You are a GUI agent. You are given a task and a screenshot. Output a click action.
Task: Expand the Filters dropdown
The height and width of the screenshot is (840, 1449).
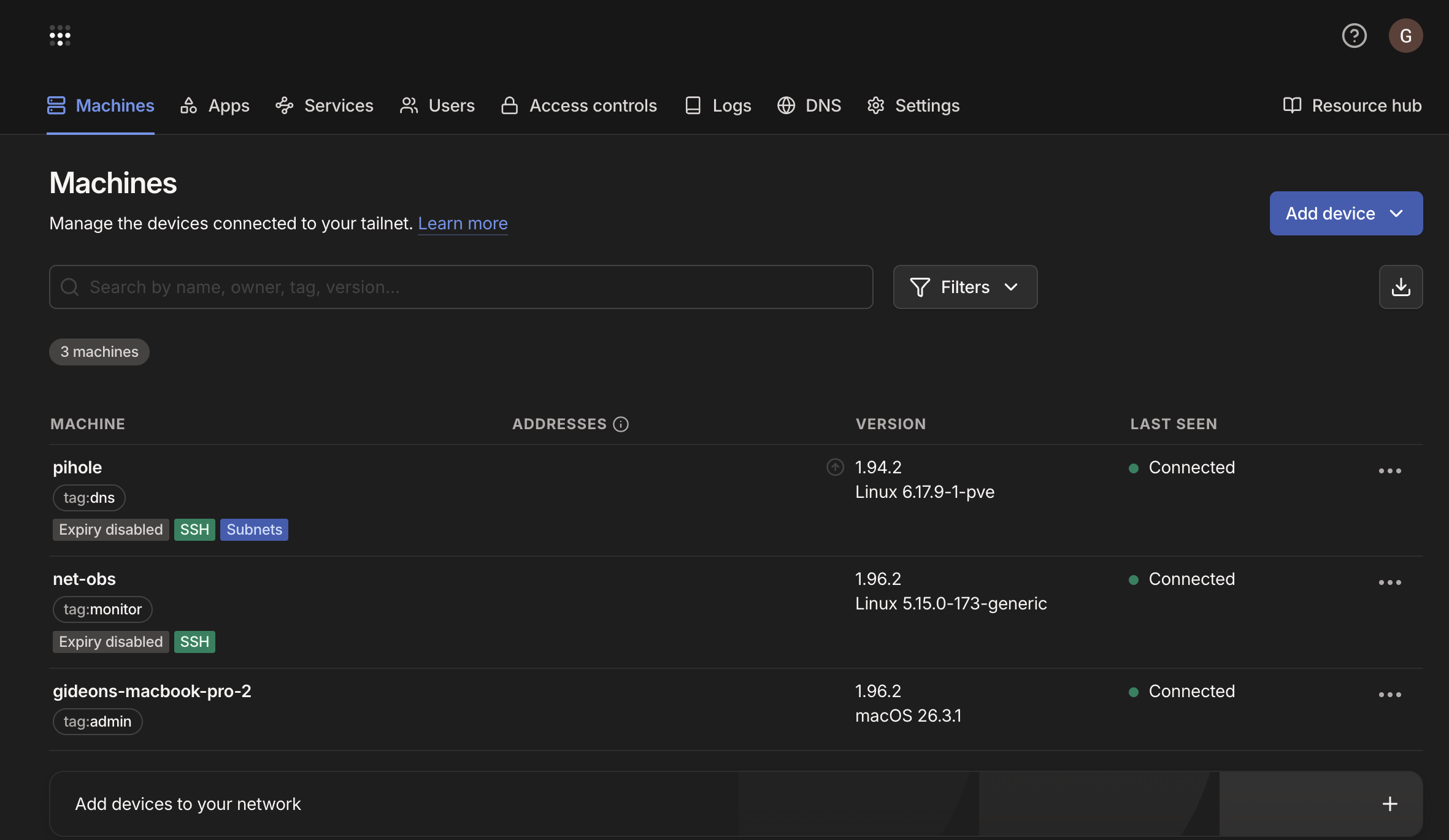965,287
